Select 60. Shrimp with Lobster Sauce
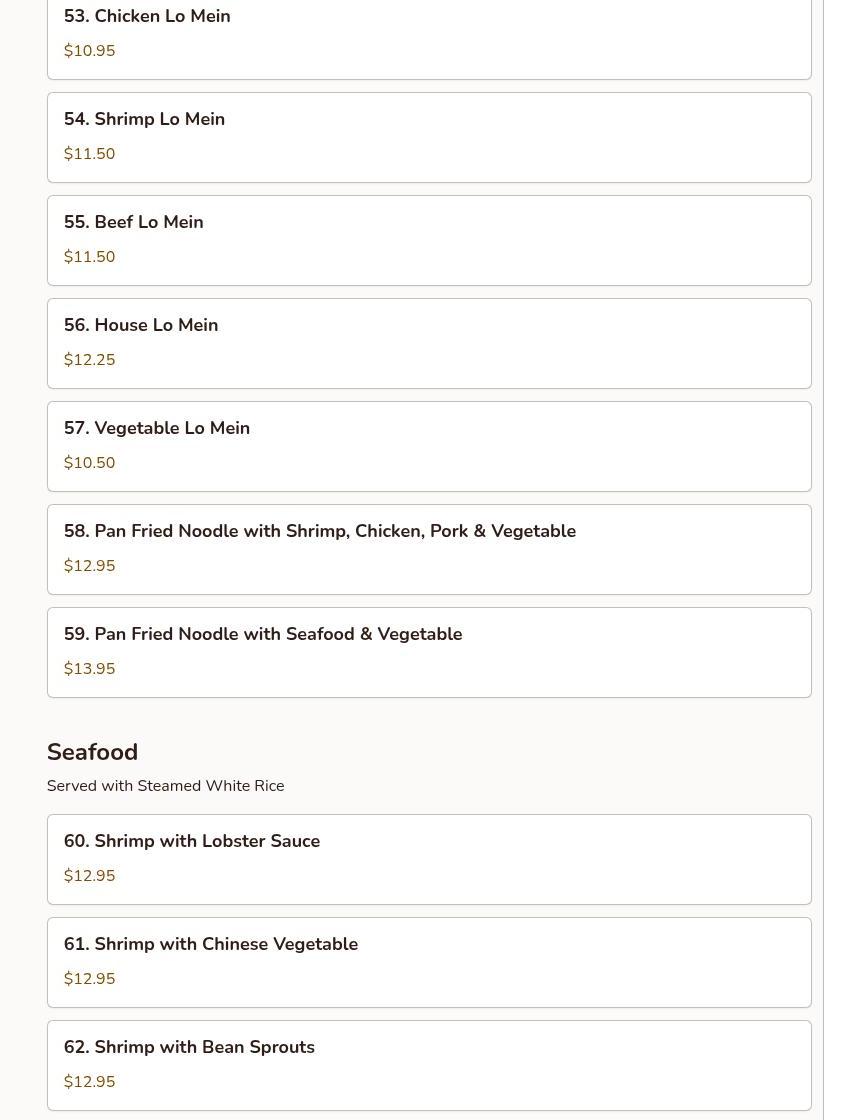The width and height of the screenshot is (844, 1120). (429, 859)
